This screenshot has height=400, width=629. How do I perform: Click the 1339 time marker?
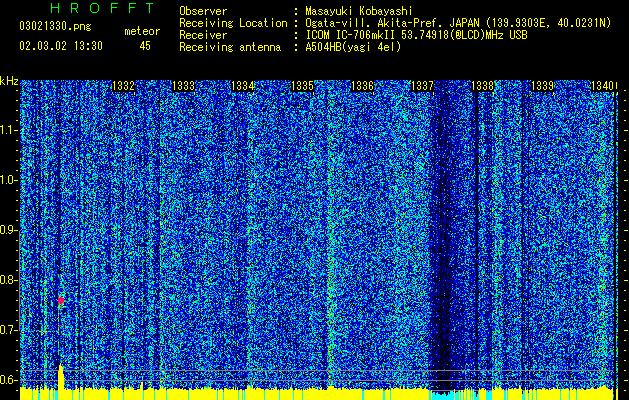(x=542, y=86)
